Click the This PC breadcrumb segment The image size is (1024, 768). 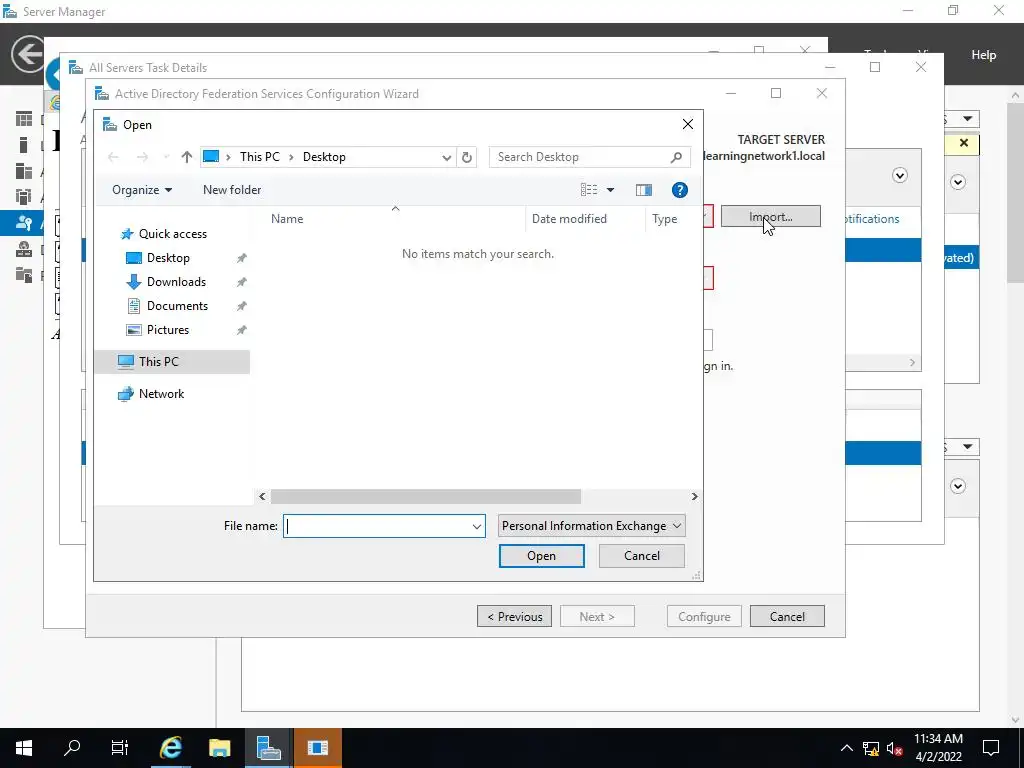pyautogui.click(x=259, y=157)
